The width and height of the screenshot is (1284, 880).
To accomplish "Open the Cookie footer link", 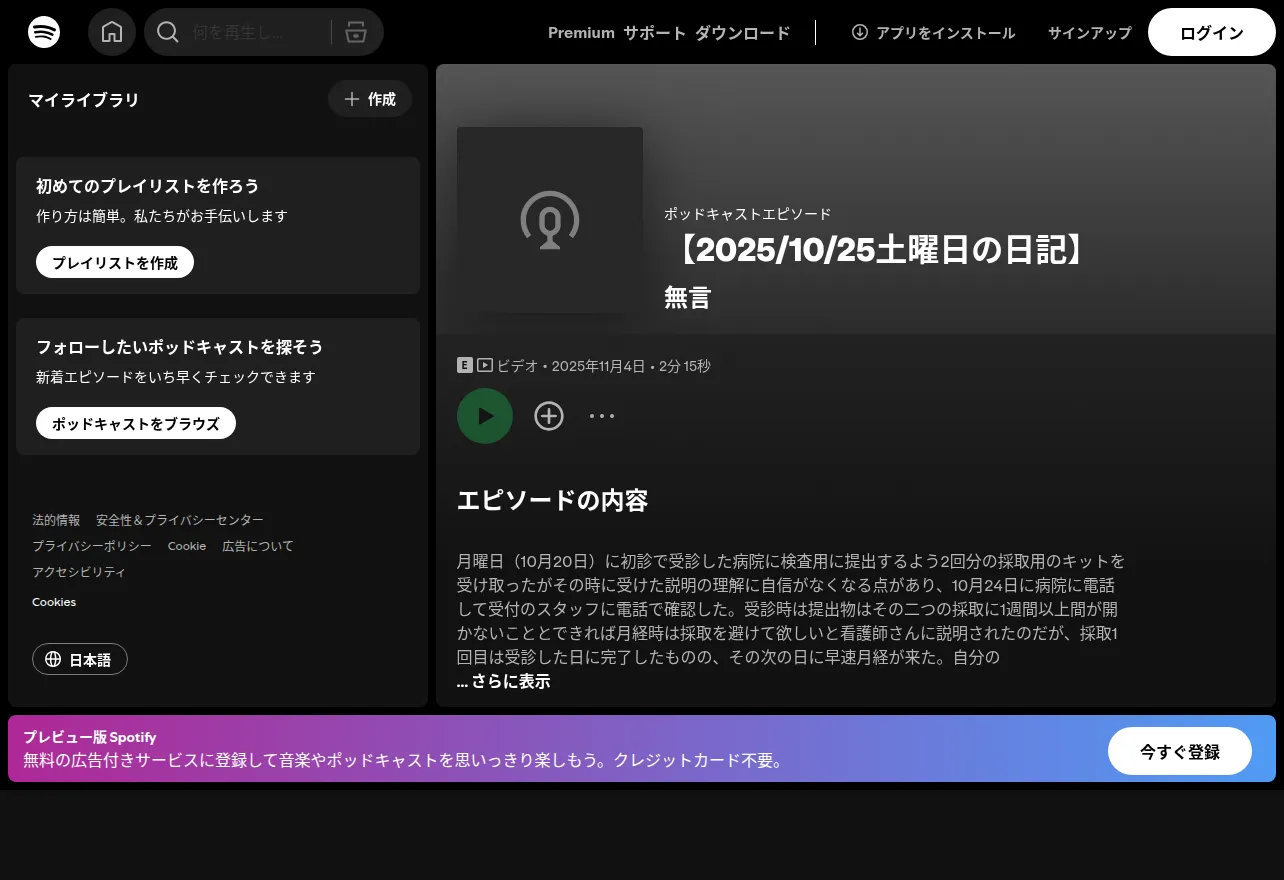I will pos(187,546).
